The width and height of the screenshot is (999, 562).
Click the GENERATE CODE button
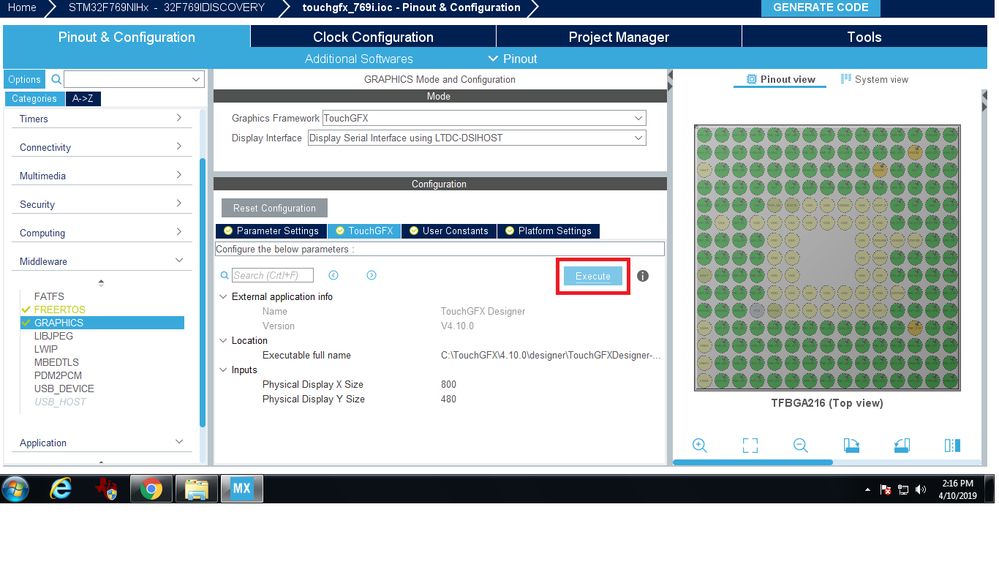[x=821, y=8]
